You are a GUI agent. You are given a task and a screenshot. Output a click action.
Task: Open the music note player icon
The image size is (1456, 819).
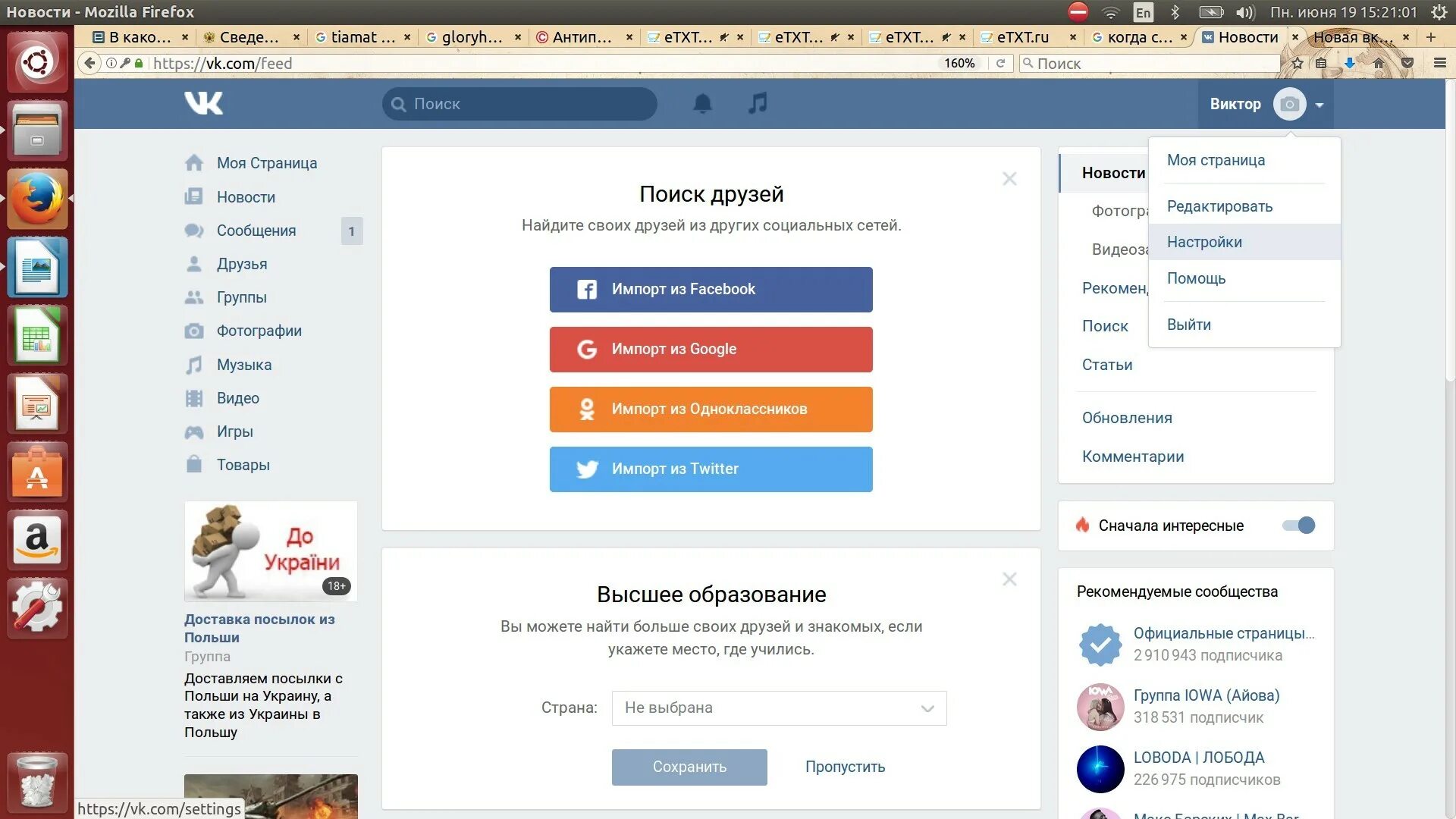[x=758, y=103]
